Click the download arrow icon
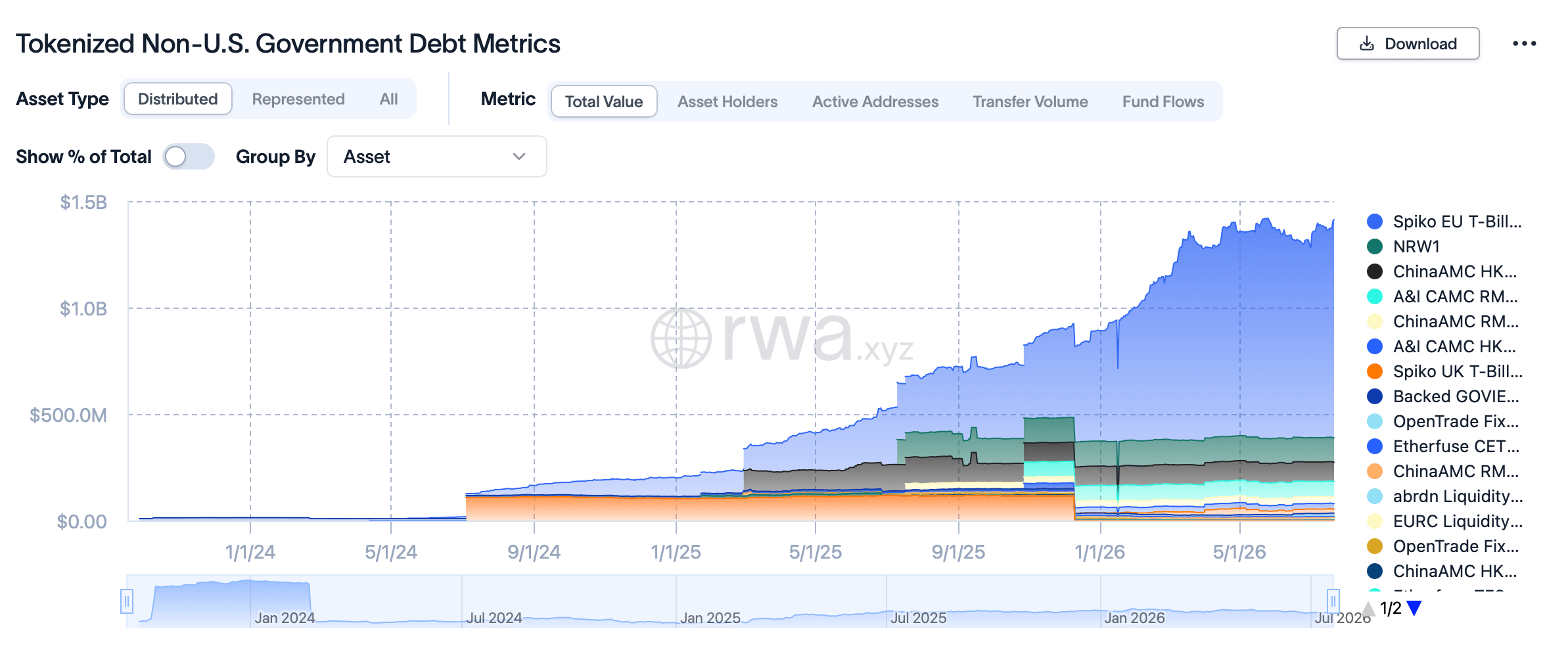The width and height of the screenshot is (1568, 648). 1367,44
